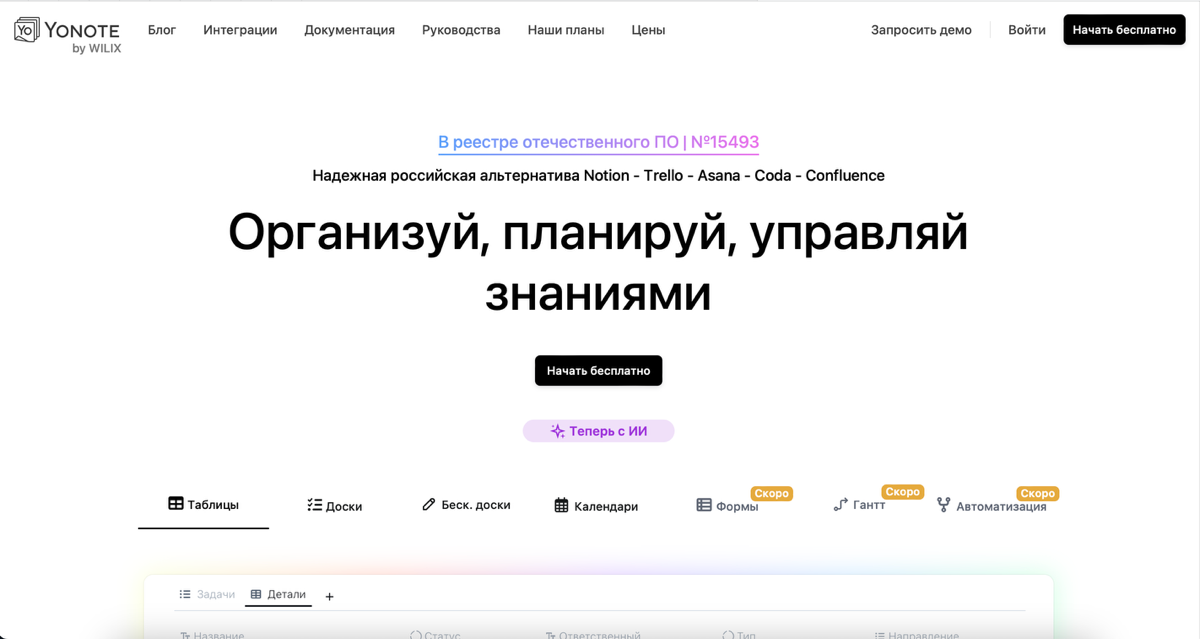Select the Таблицы tab
The image size is (1200, 639).
pyautogui.click(x=203, y=504)
